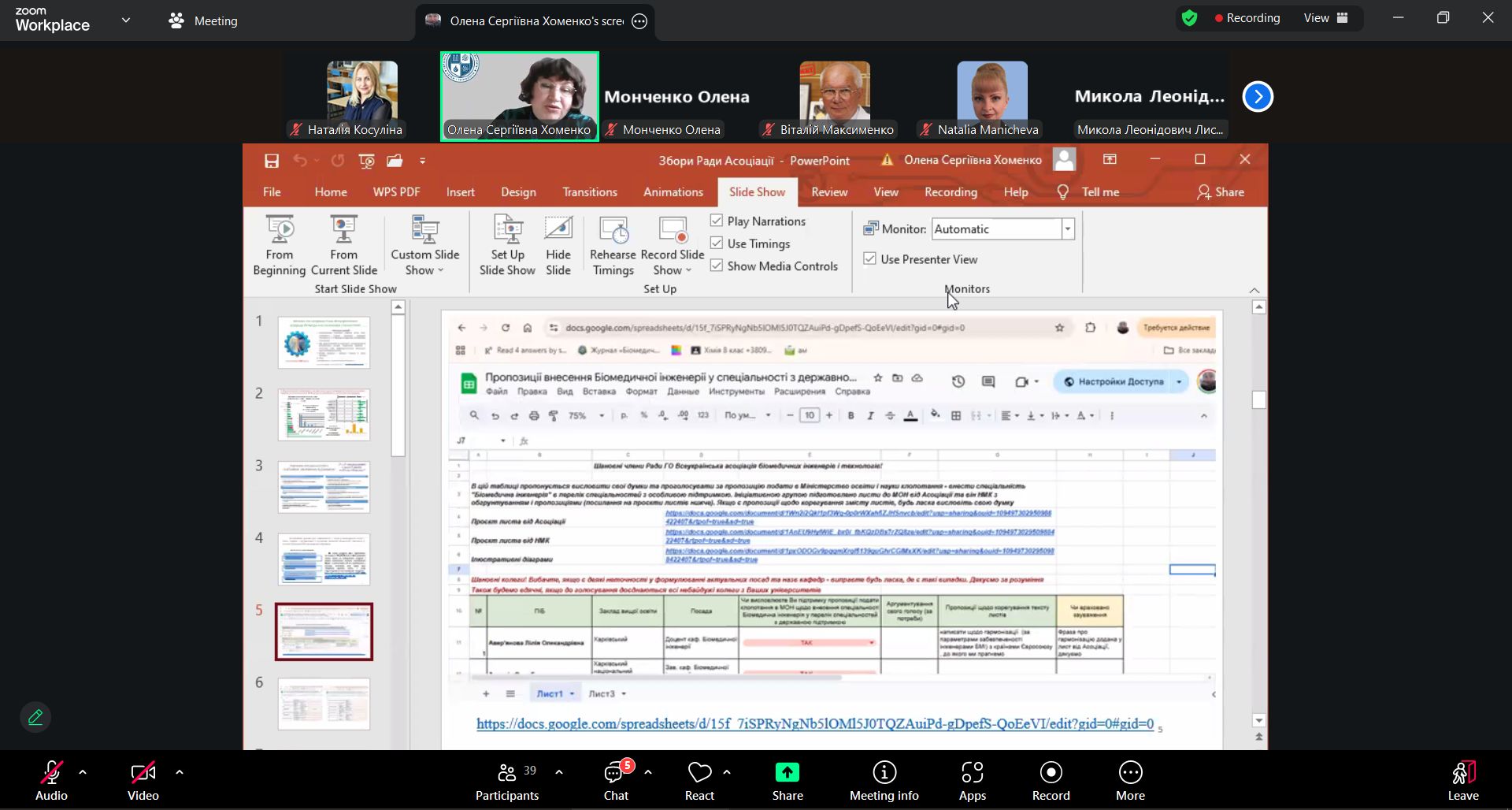Screen dimensions: 1512x810
Task: Toggle the Use Timings checkbox
Action: 717,243
